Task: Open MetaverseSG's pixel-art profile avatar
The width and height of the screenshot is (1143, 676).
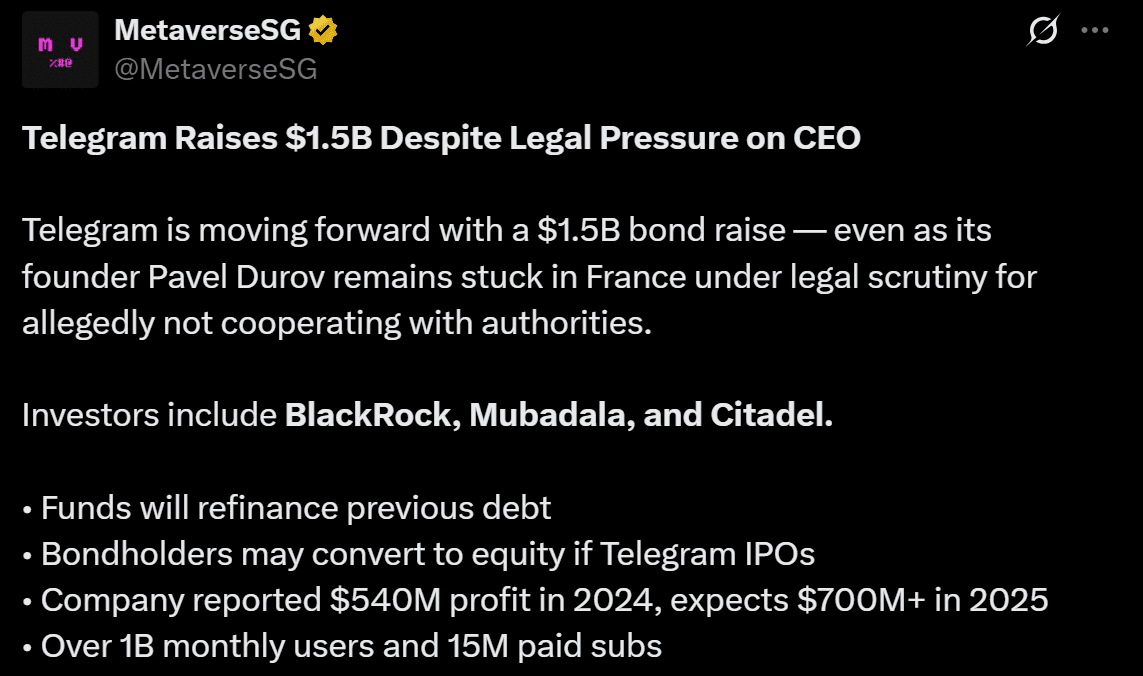Action: pyautogui.click(x=60, y=48)
